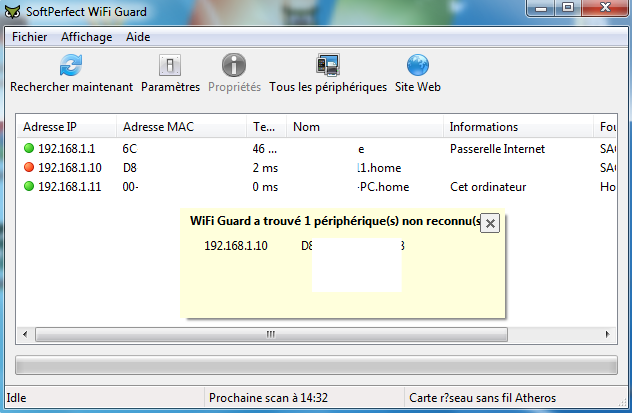
Task: Open the Aide menu
Action: click(138, 37)
